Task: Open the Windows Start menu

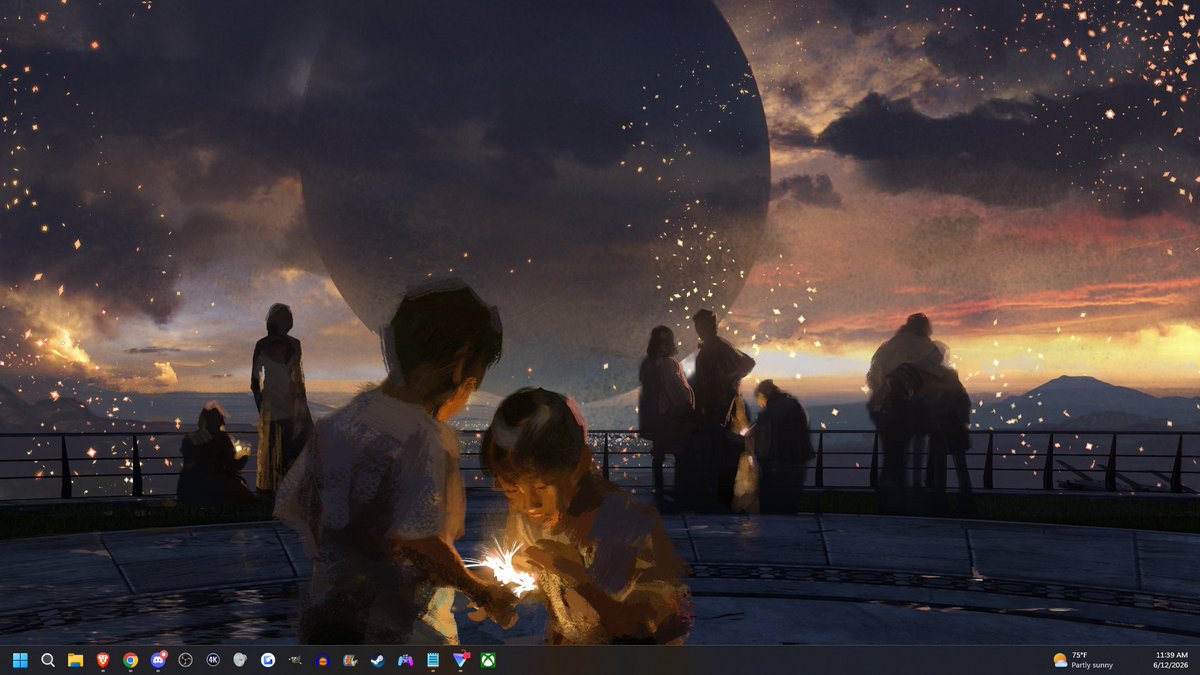Action: 20,660
